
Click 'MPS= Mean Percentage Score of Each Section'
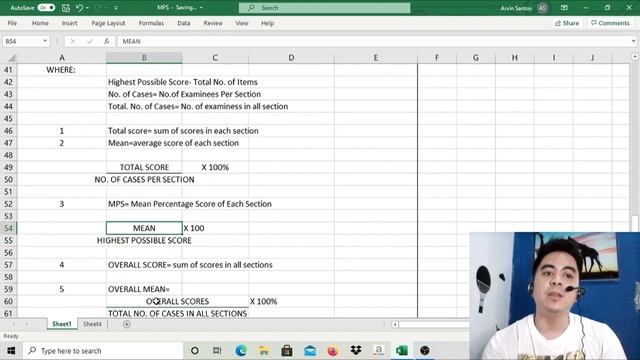[189, 204]
